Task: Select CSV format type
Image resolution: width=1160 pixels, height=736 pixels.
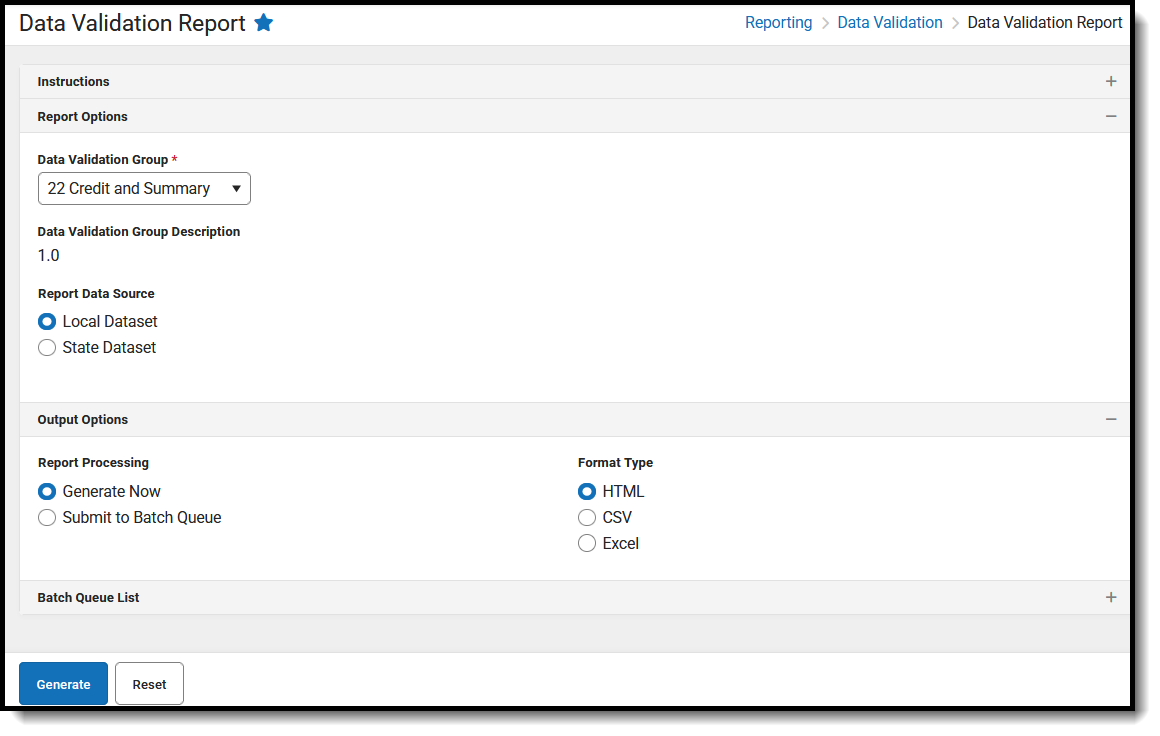Action: pyautogui.click(x=587, y=518)
